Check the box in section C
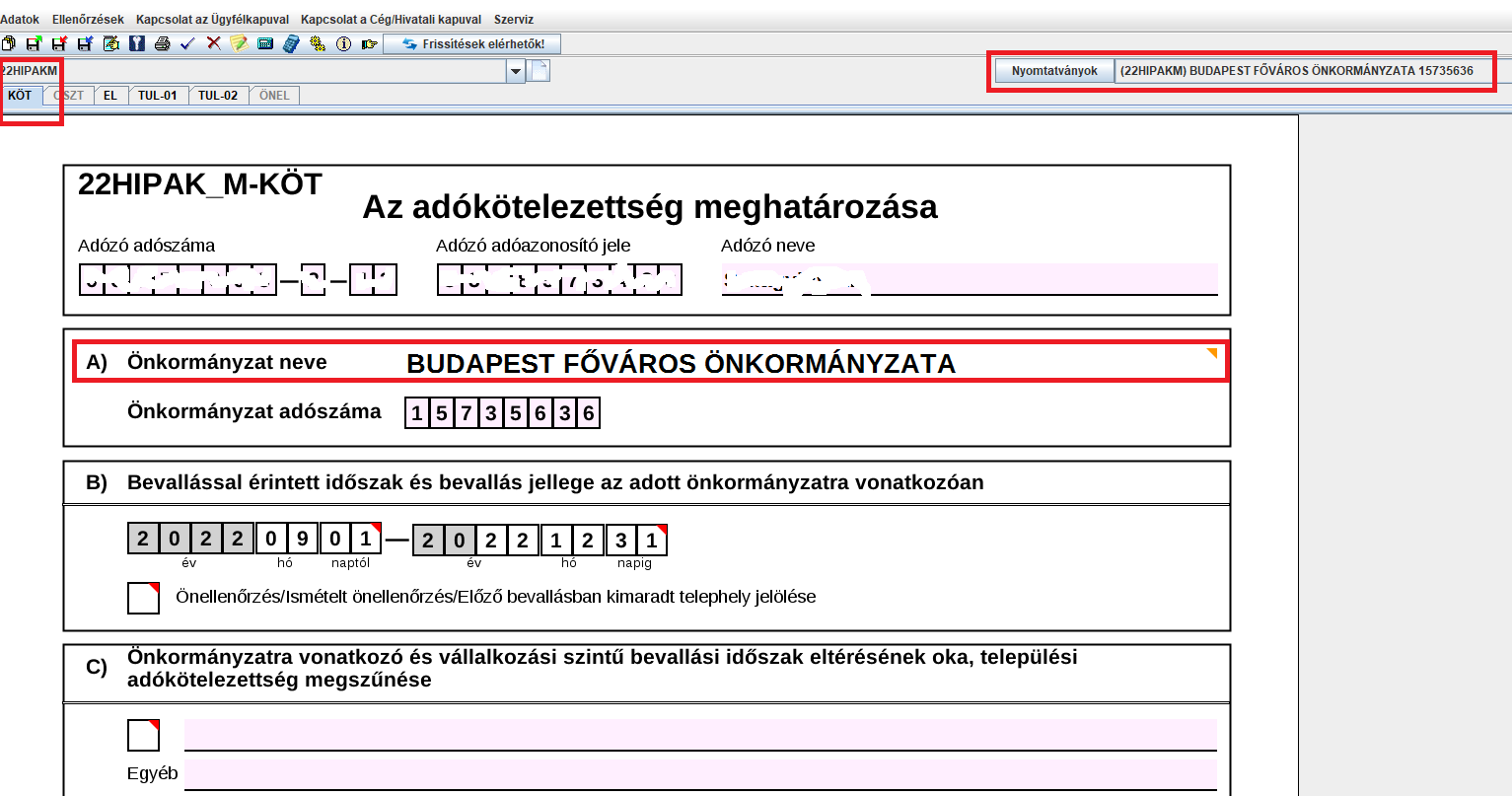 point(143,735)
